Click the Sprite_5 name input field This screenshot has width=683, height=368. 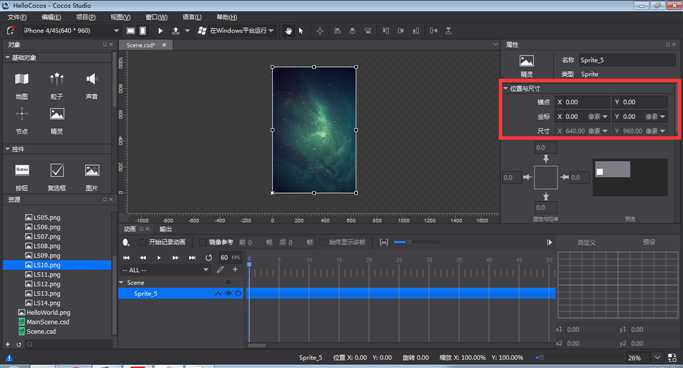pos(626,60)
